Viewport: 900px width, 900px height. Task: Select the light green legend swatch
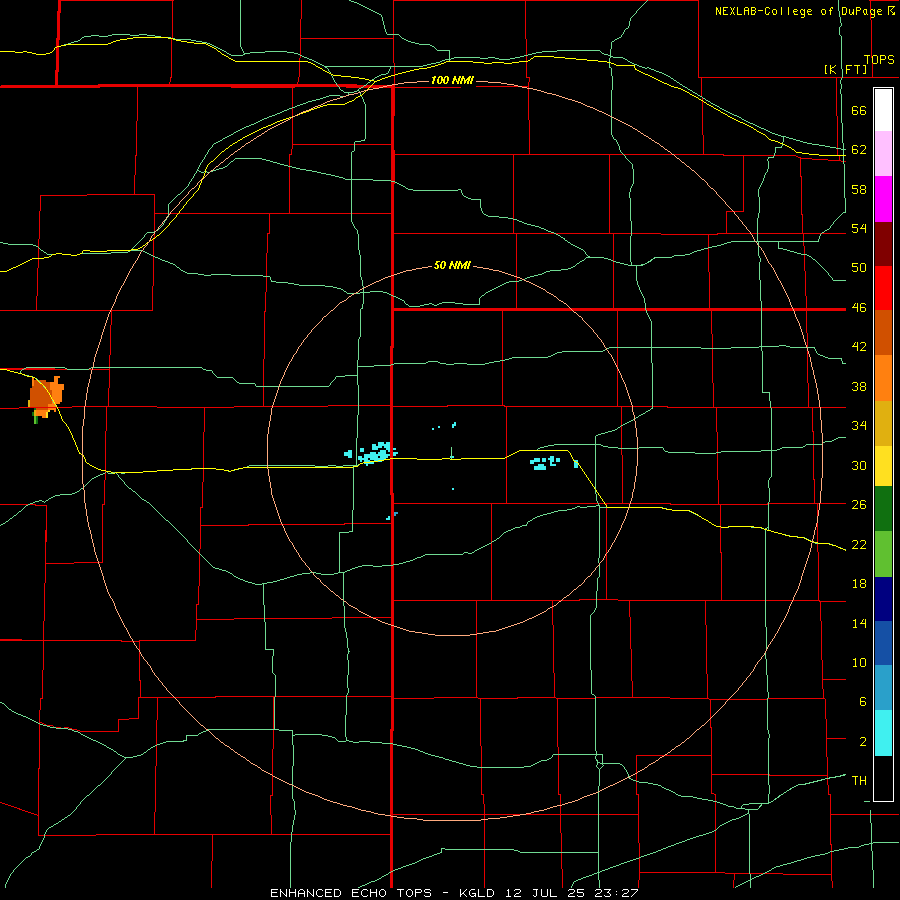(x=883, y=554)
